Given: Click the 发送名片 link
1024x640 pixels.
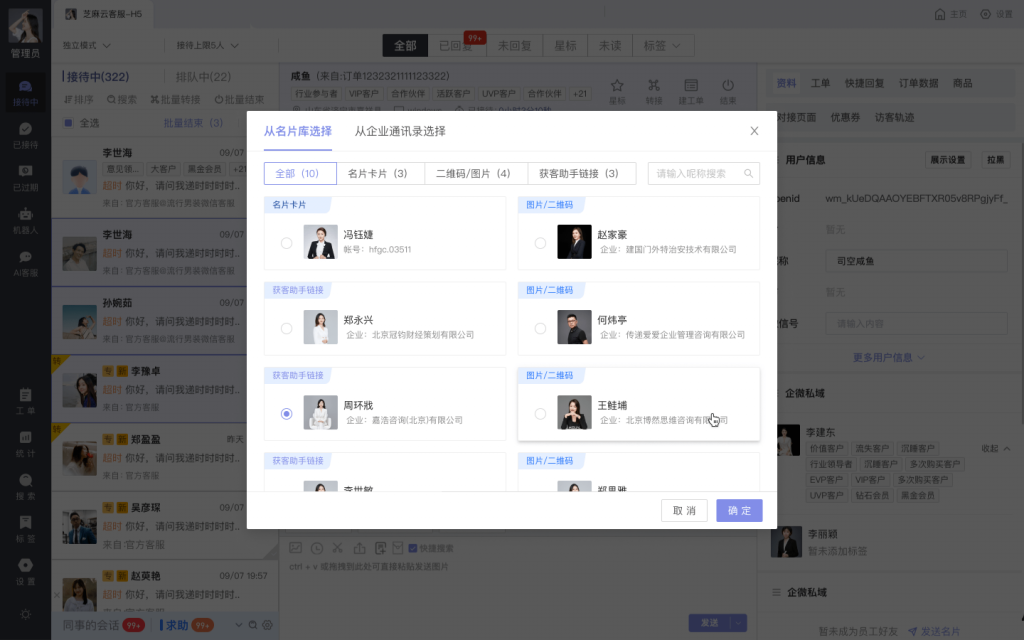Looking at the screenshot, I should 934,632.
